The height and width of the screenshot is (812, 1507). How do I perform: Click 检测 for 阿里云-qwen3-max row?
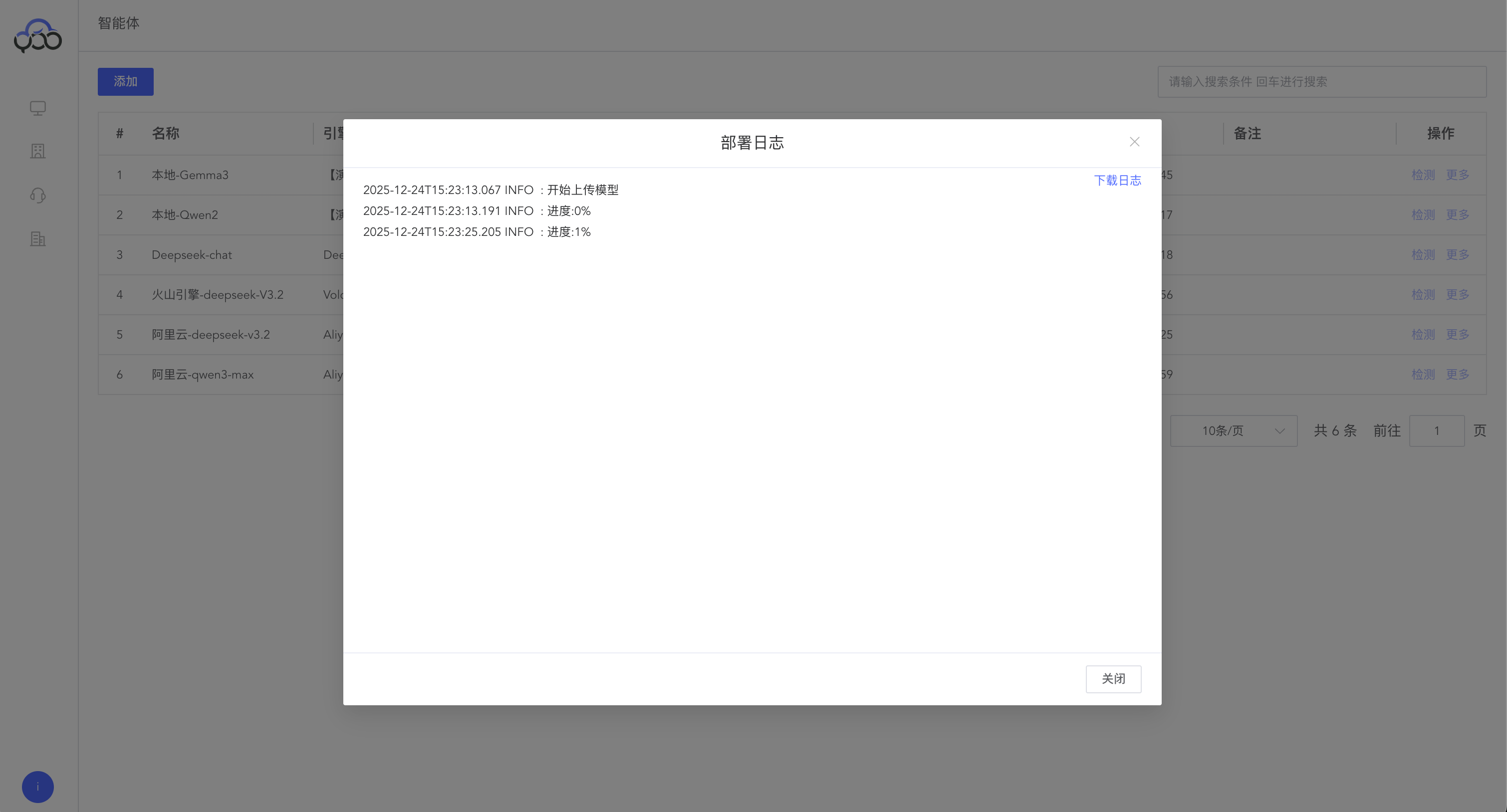(1423, 374)
